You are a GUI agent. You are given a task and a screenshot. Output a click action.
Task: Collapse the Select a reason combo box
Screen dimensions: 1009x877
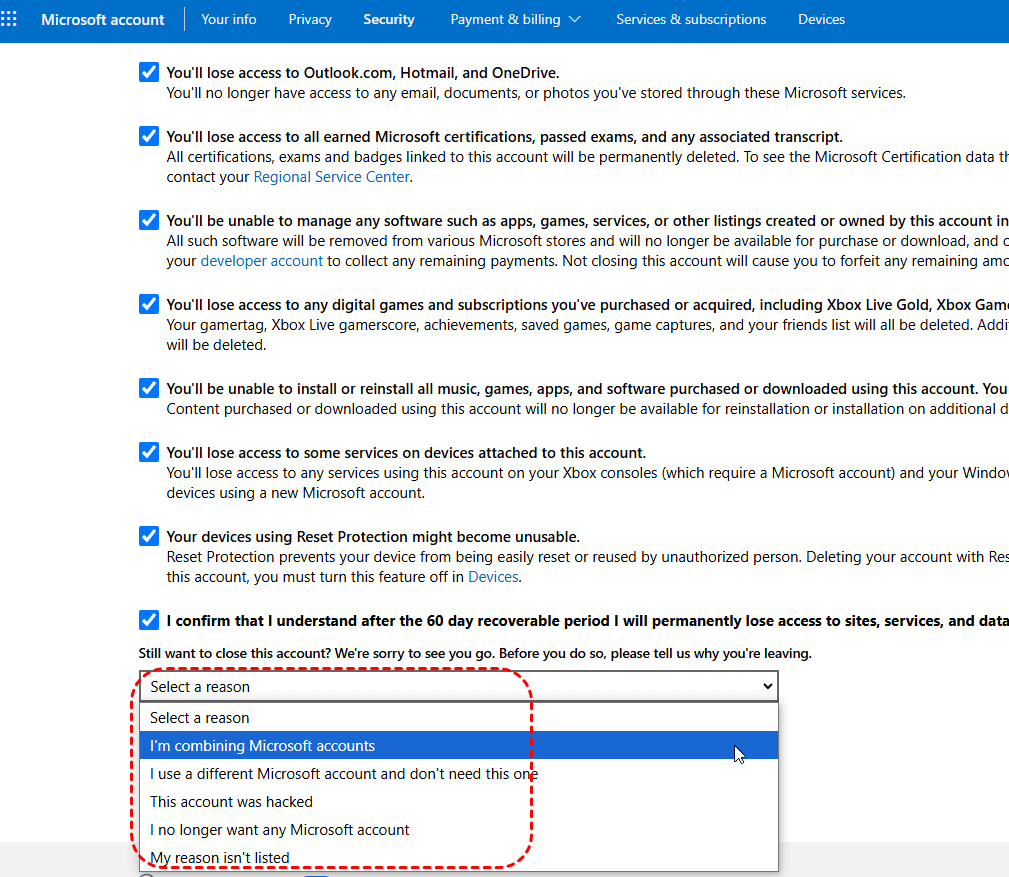[x=459, y=687]
